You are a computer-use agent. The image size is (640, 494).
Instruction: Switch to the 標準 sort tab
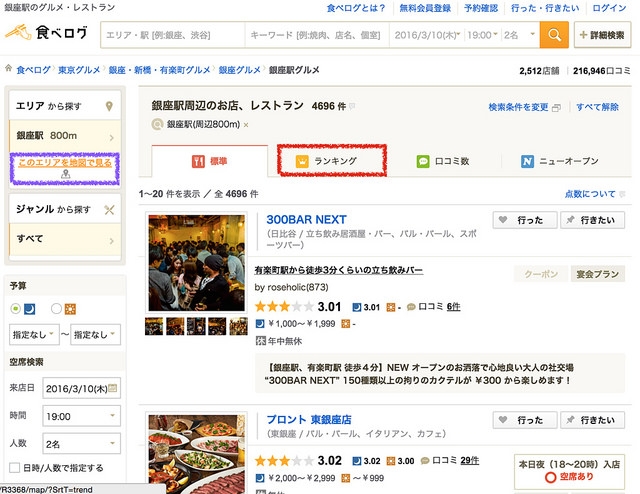tap(210, 161)
